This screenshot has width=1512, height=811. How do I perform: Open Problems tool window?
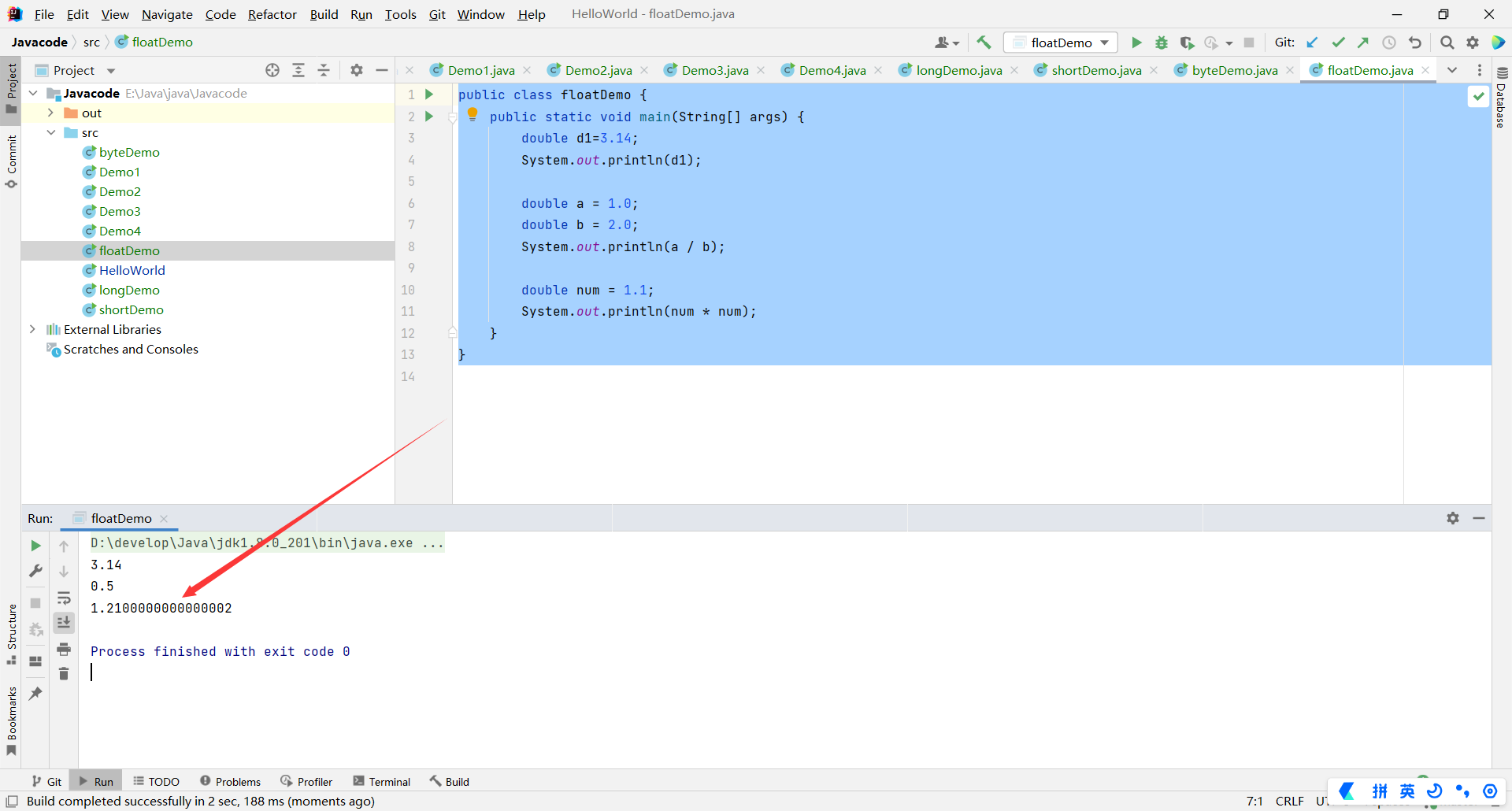(230, 781)
